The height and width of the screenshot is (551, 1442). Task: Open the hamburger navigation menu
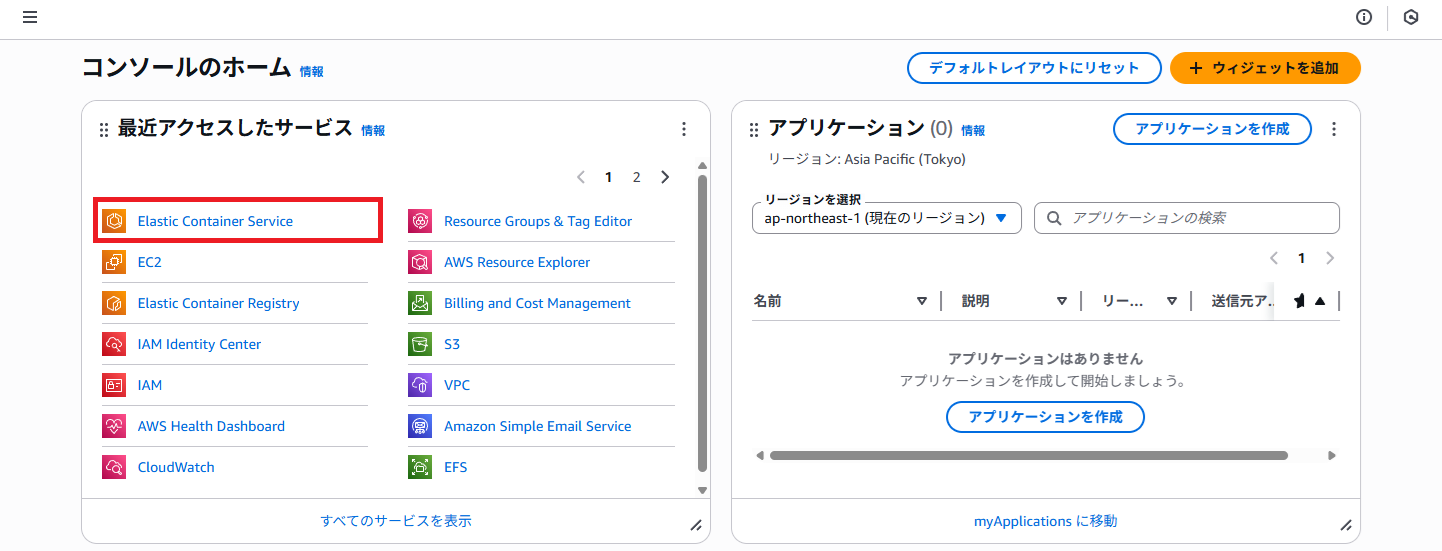coord(30,18)
